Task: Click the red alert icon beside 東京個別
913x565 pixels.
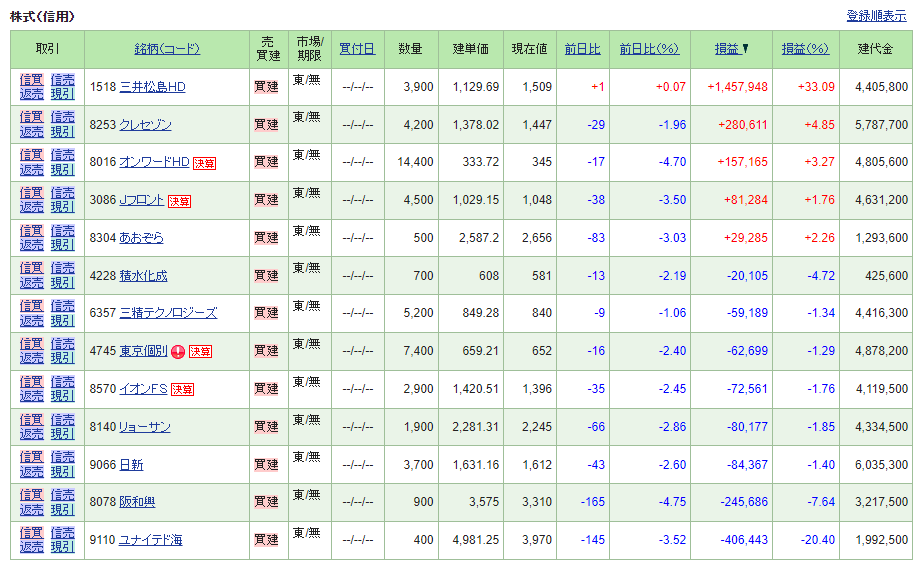Action: 178,352
